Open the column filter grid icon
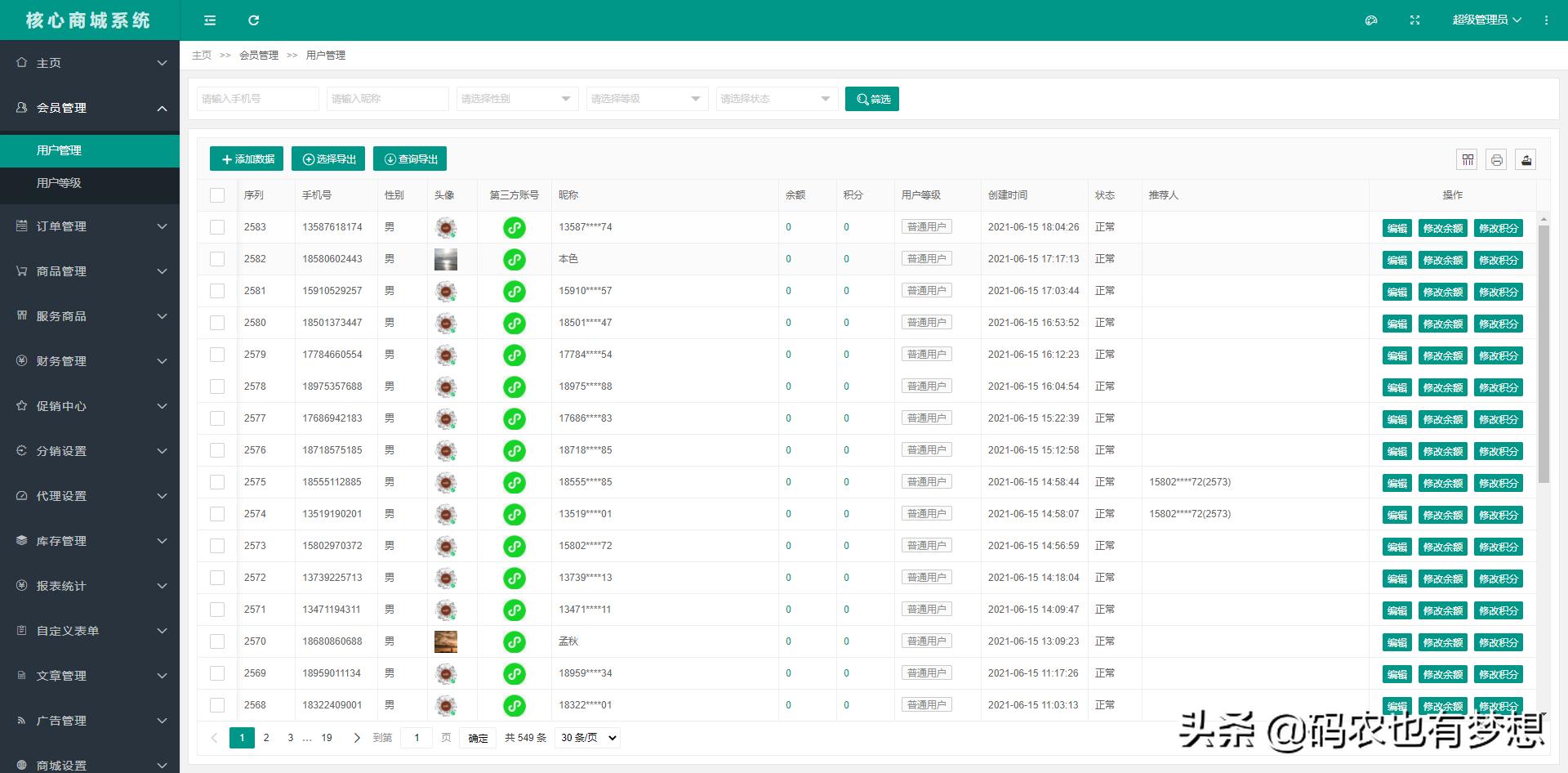1568x773 pixels. click(1468, 159)
